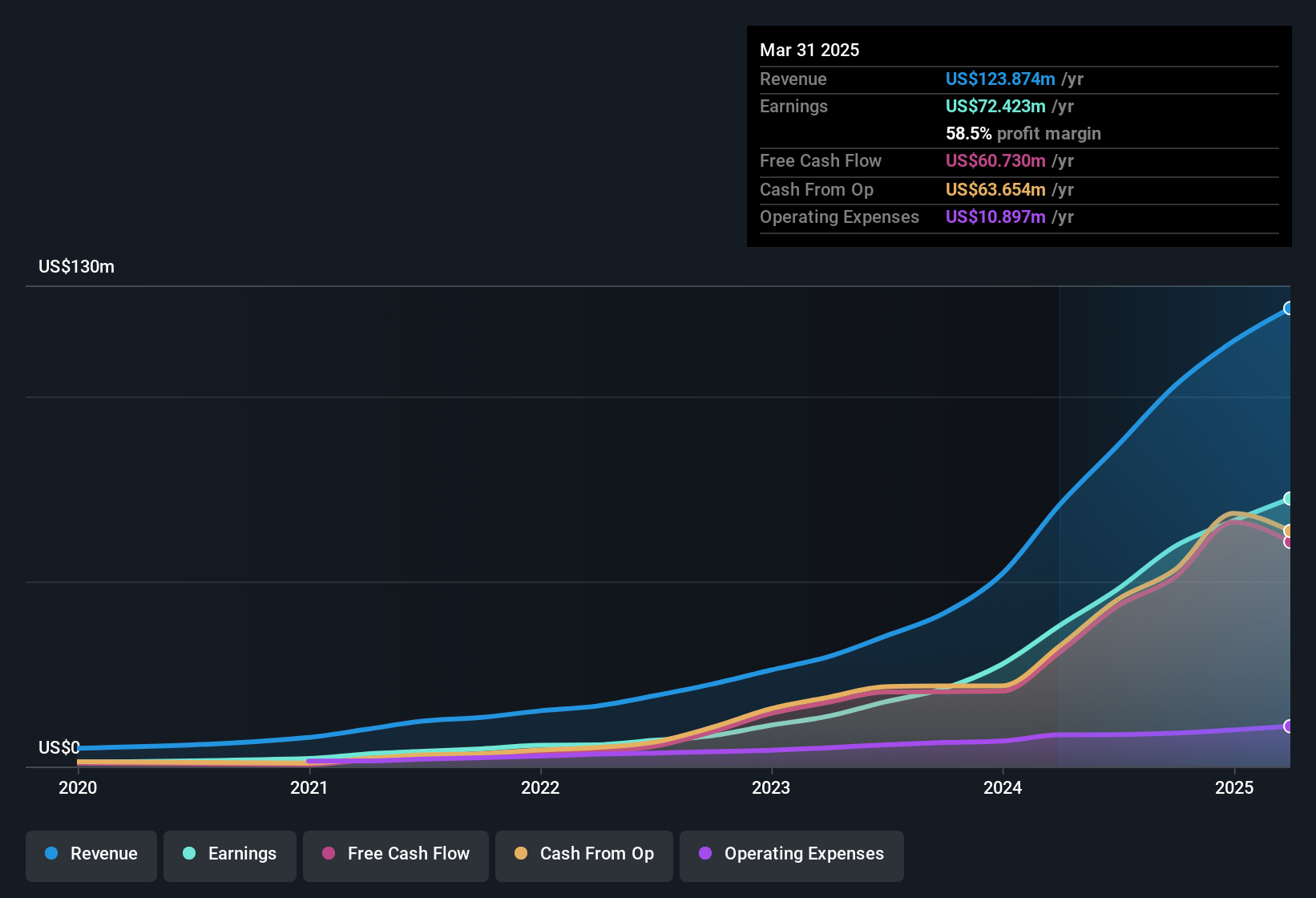Viewport: 1316px width, 898px height.
Task: Click the US$10.897m operating expenses value
Action: 995,216
